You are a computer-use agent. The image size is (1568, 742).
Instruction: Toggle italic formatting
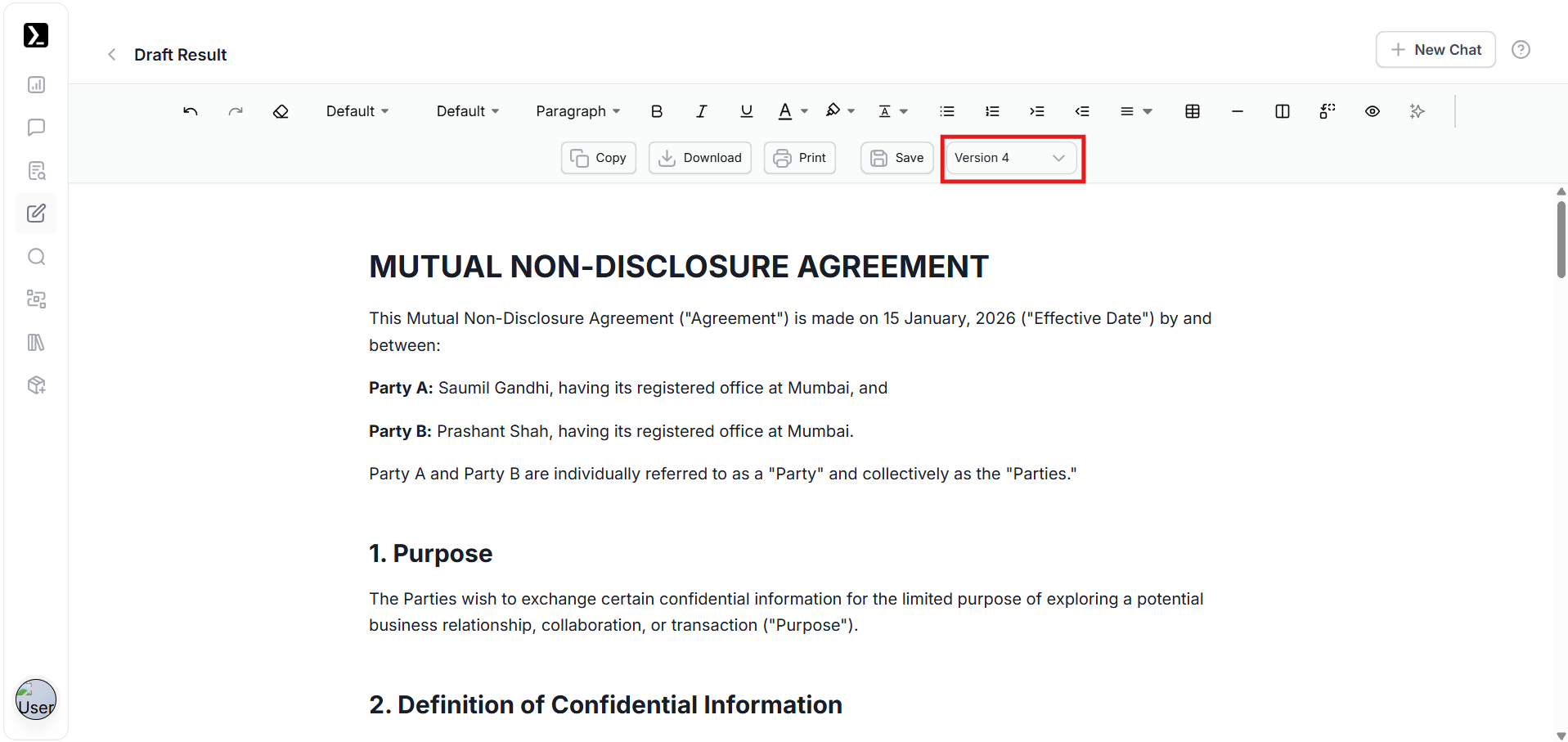click(701, 111)
